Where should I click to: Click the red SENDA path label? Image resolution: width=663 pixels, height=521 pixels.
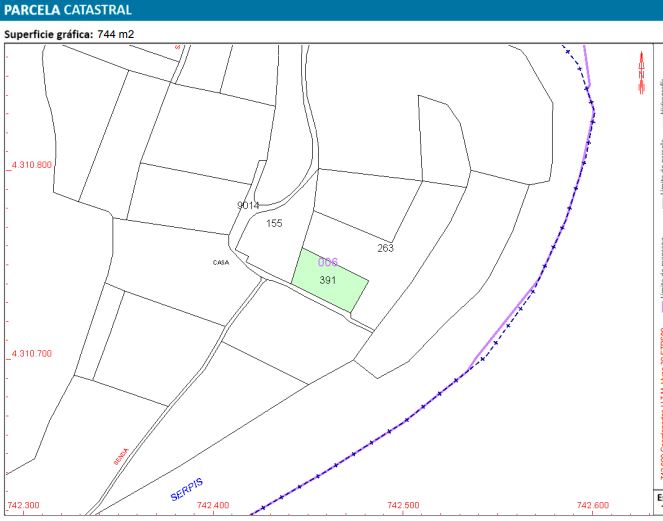[122, 457]
